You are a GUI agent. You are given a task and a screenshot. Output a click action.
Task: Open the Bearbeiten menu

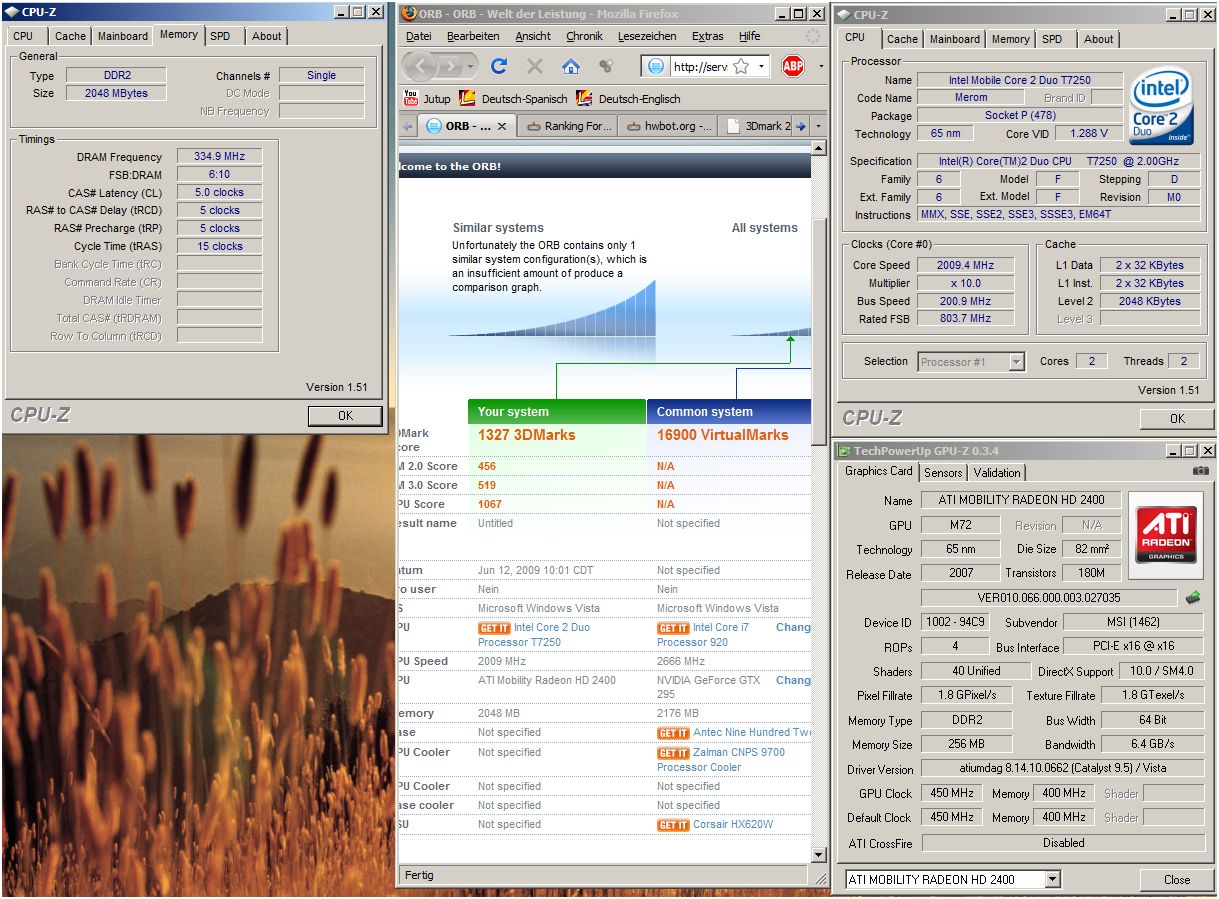(x=473, y=36)
